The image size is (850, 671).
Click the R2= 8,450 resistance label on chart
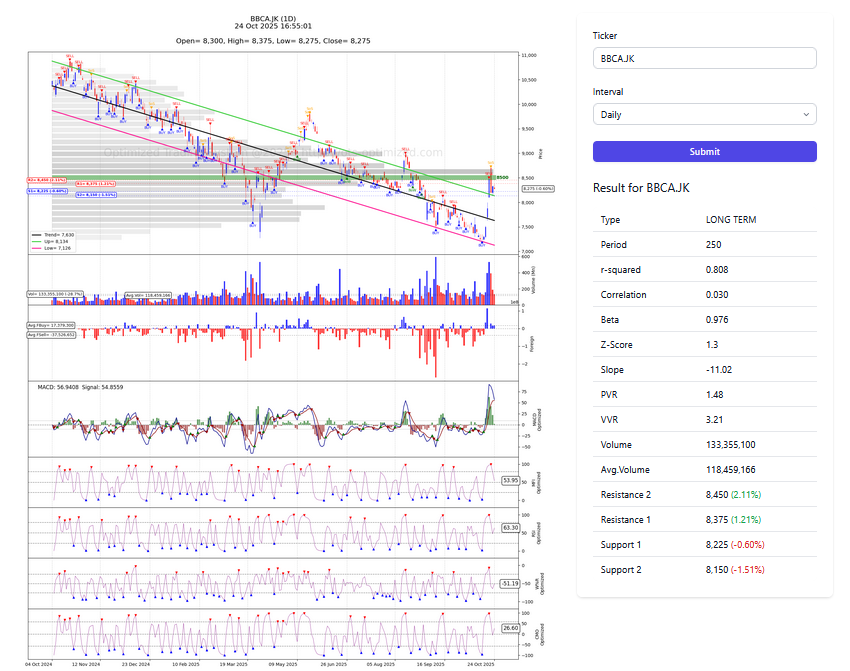pos(46,180)
